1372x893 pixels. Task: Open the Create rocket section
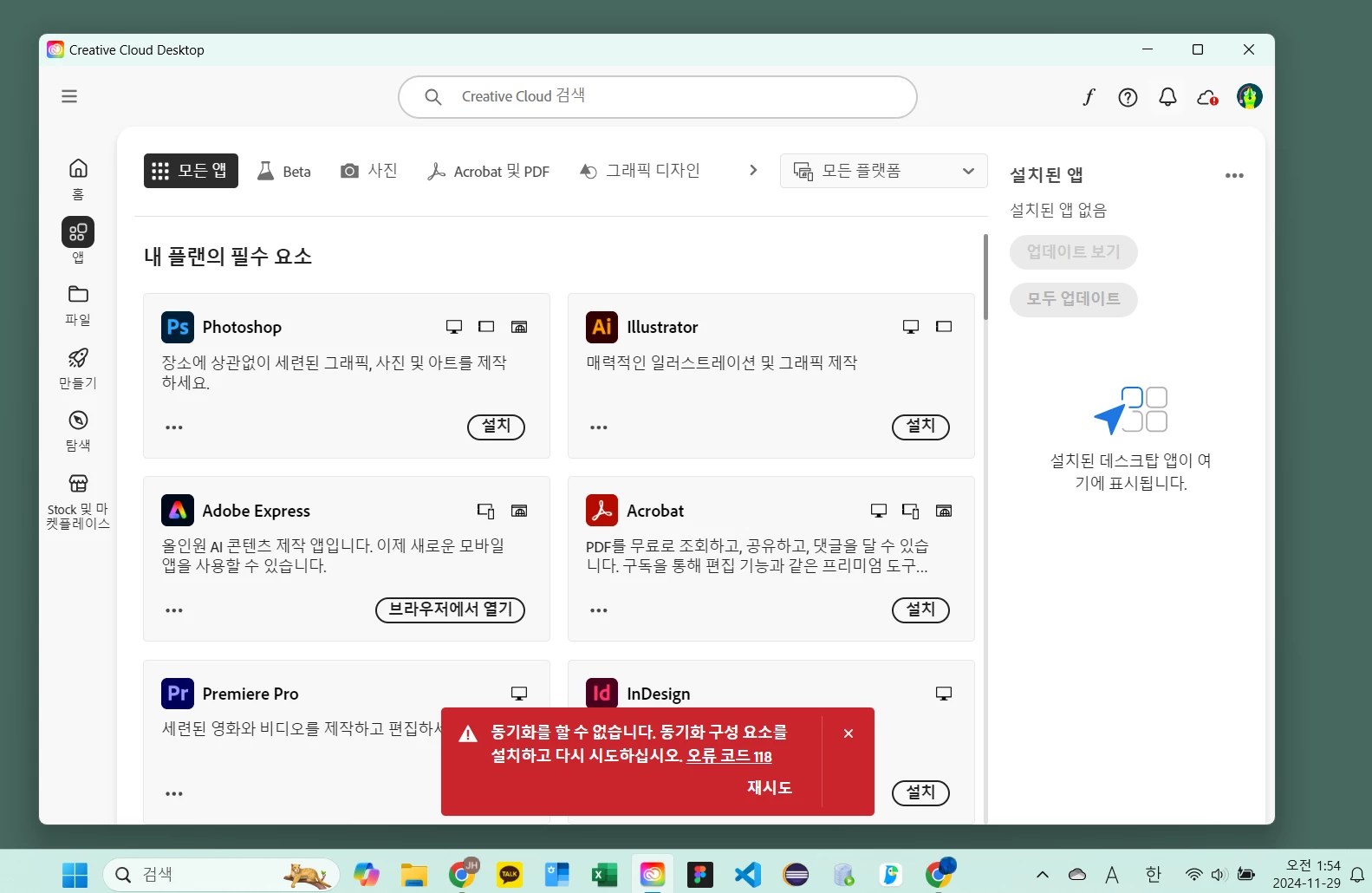tap(78, 368)
